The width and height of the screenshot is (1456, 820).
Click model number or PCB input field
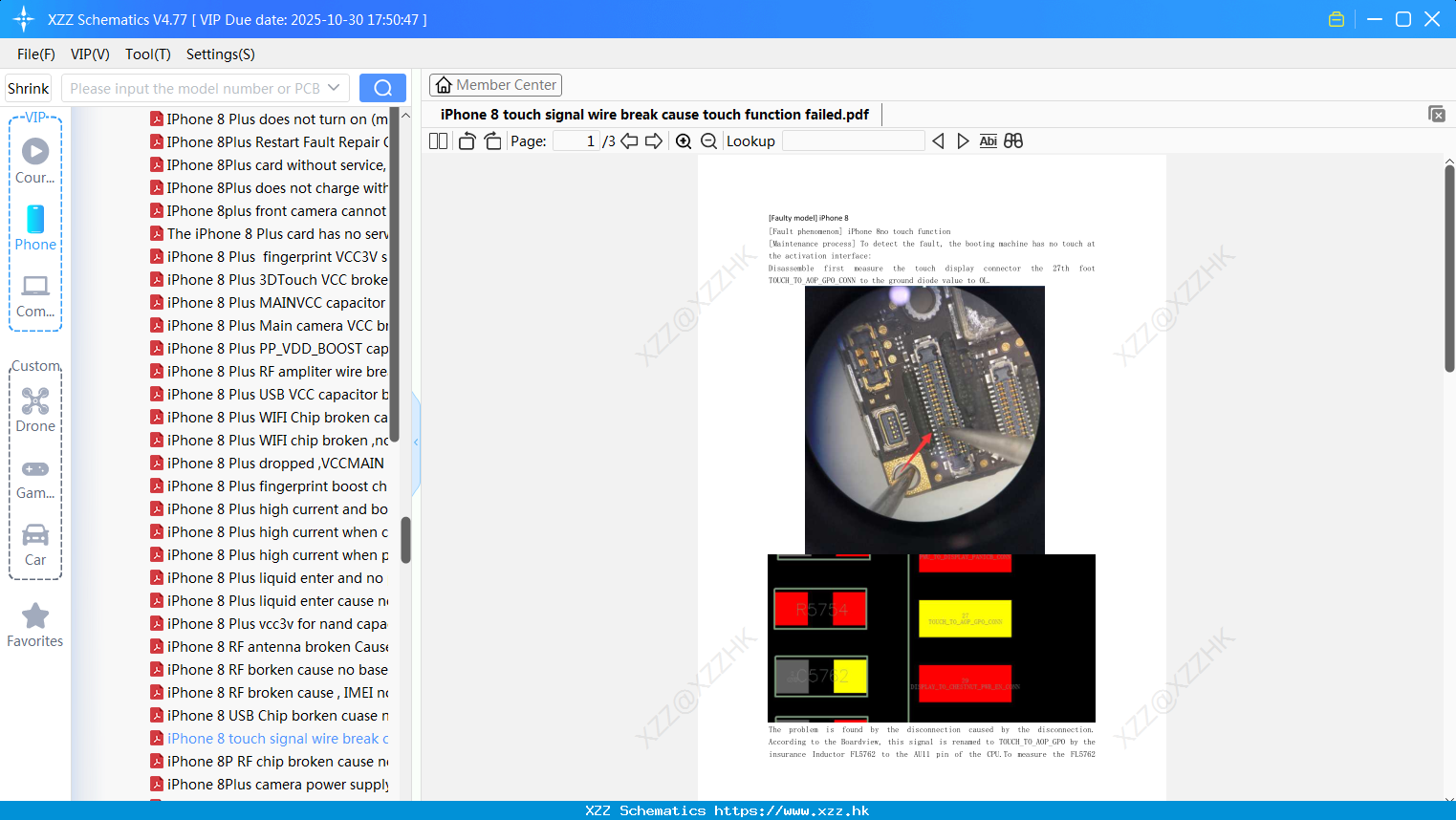point(194,88)
